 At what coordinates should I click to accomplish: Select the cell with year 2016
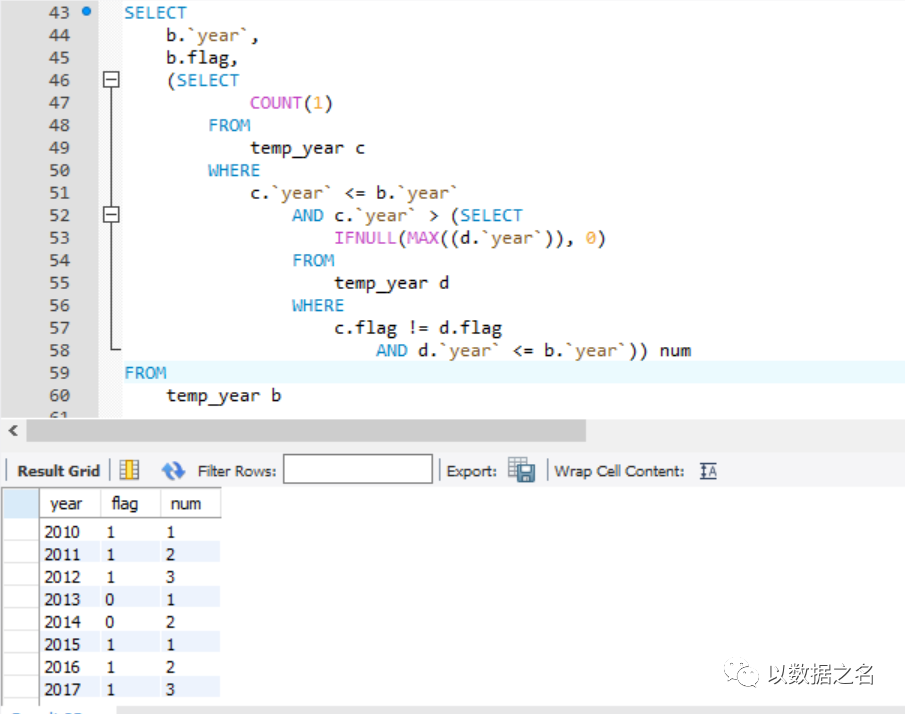tap(70, 667)
